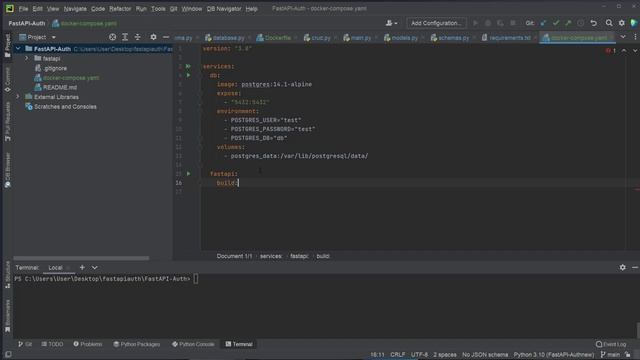Toggle DB Browser tool window stripe
Screen dimensions: 640x360
[7, 170]
